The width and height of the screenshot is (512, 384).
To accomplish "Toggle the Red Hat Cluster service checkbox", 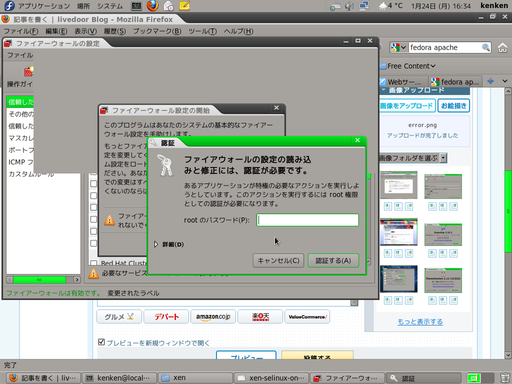I will (x=94, y=263).
